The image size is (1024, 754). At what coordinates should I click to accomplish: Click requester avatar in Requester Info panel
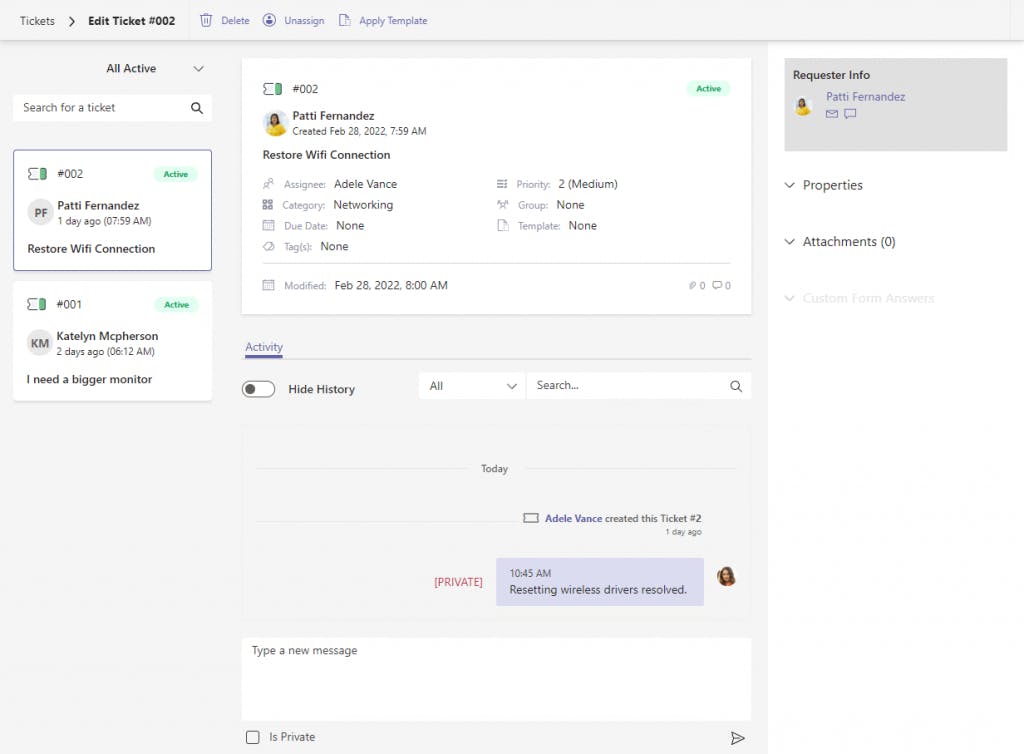[x=803, y=105]
